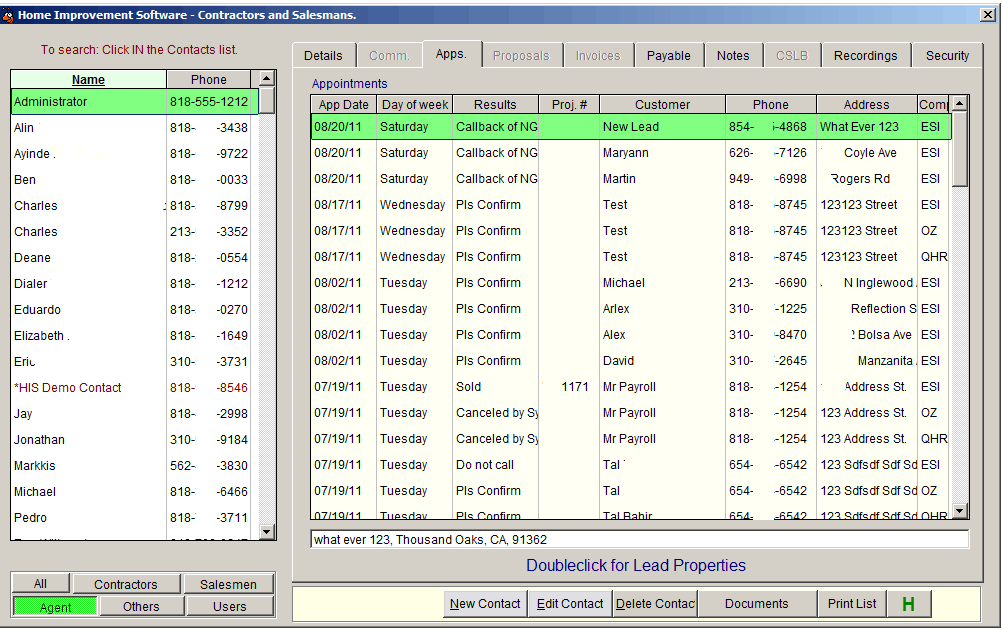Switch to the Apps. tab
The image size is (1003, 630).
pos(451,54)
